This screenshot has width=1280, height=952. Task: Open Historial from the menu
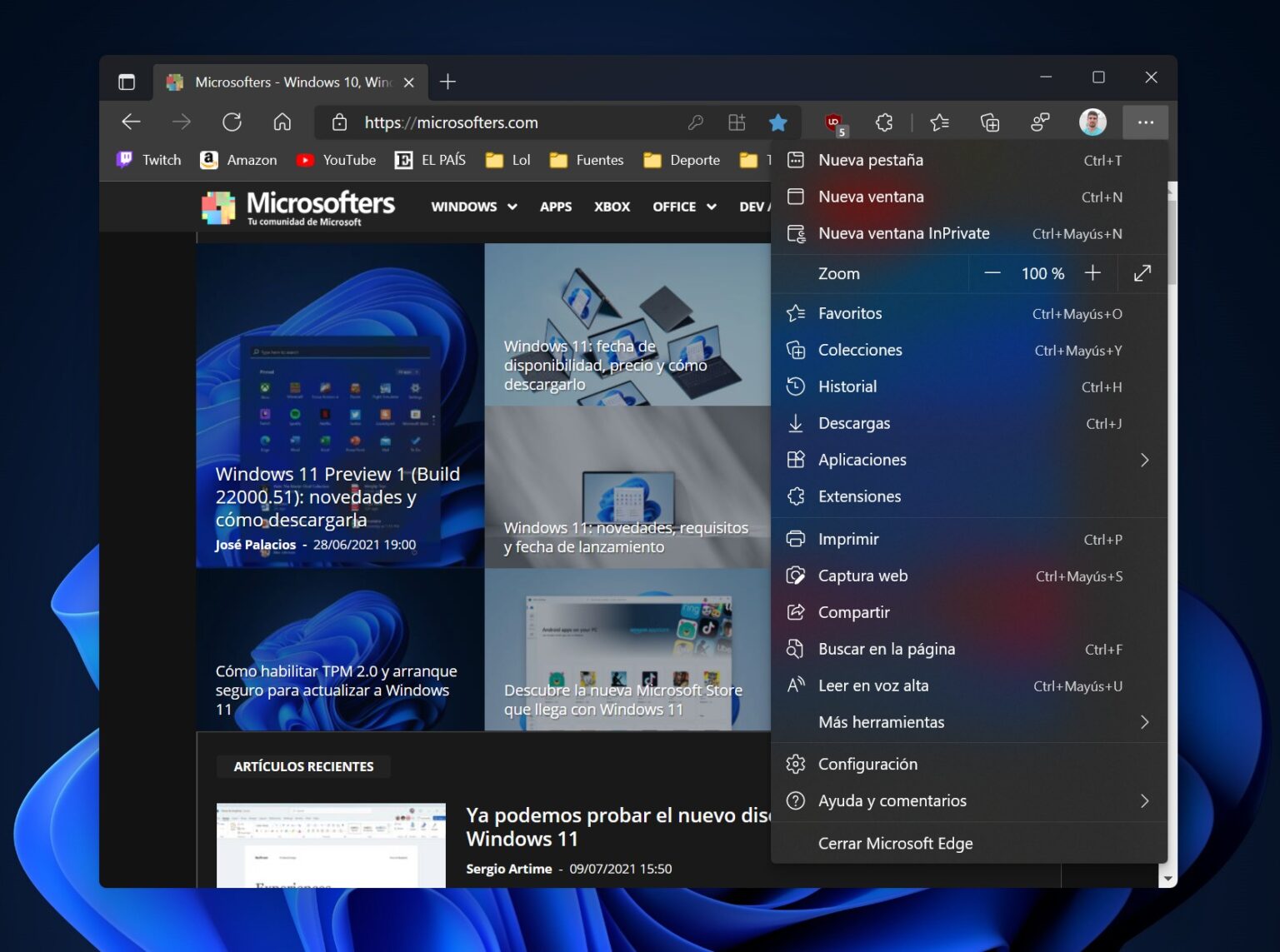tap(968, 386)
